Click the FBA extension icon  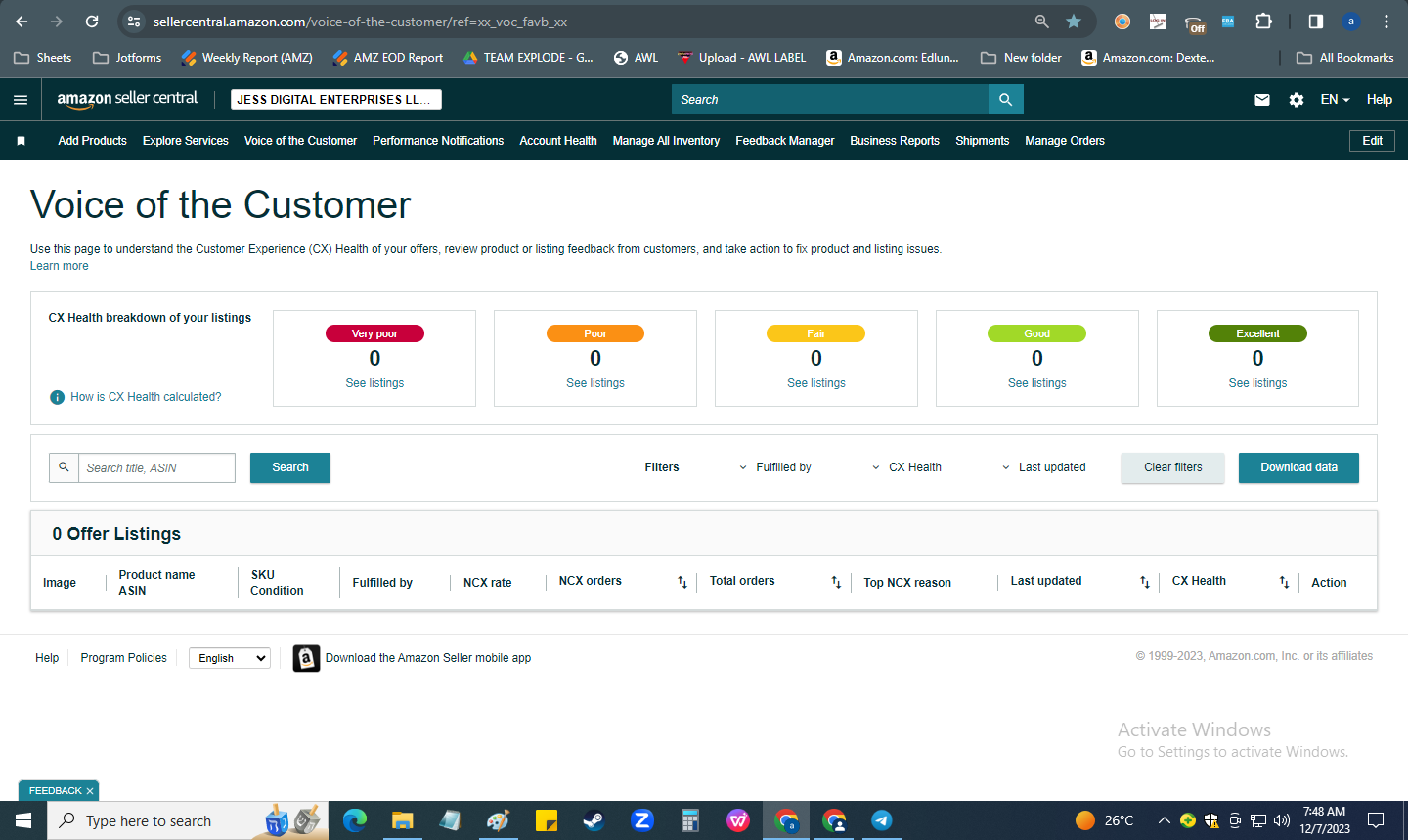[x=1228, y=21]
